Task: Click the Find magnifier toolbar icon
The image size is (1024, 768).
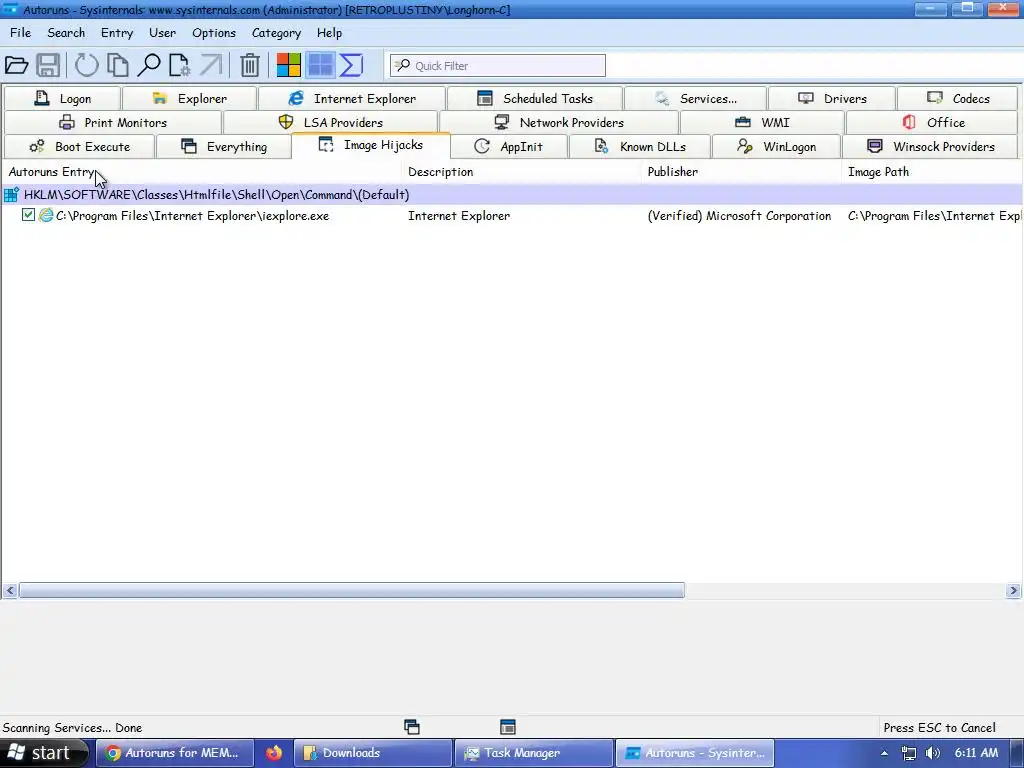Action: click(149, 65)
